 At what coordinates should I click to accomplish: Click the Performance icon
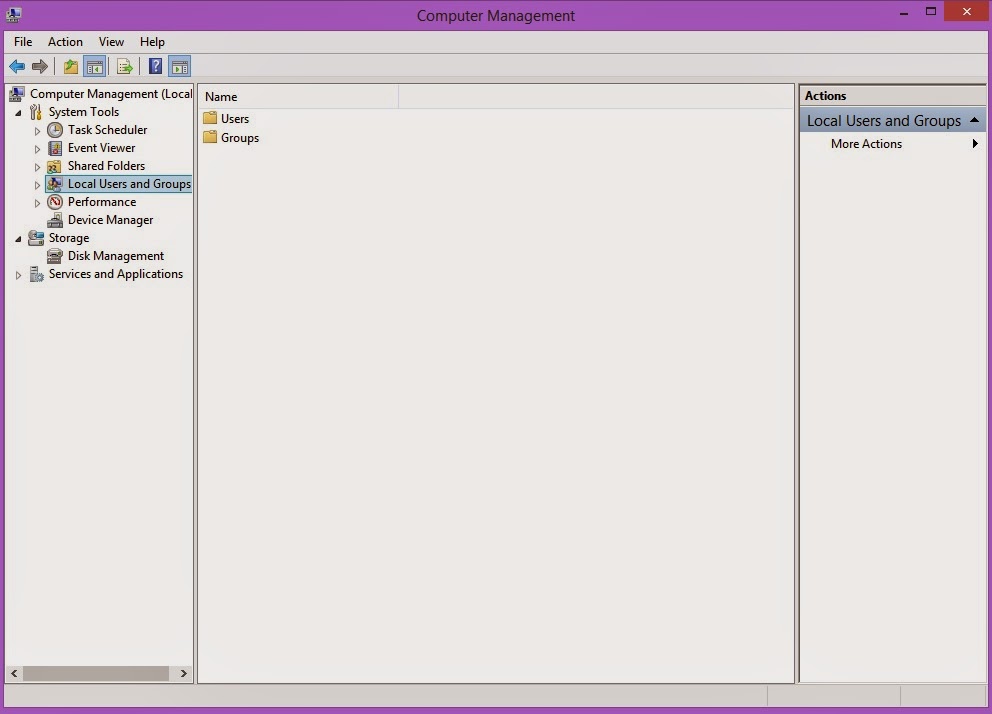pos(55,202)
